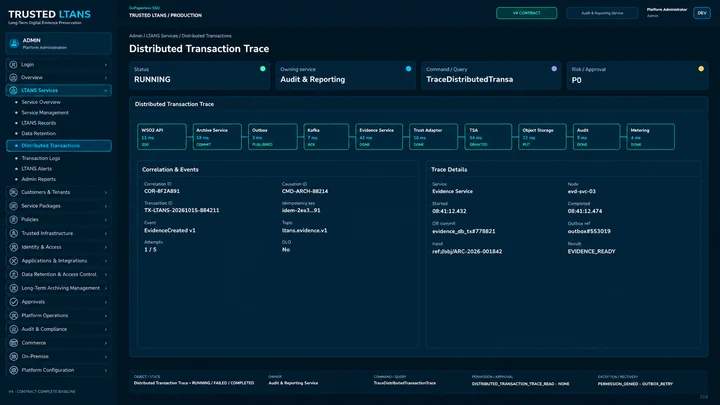Screen dimensions: 720x405
Task: Open LTANS Alerts submenu item
Action: pyautogui.click(x=36, y=169)
